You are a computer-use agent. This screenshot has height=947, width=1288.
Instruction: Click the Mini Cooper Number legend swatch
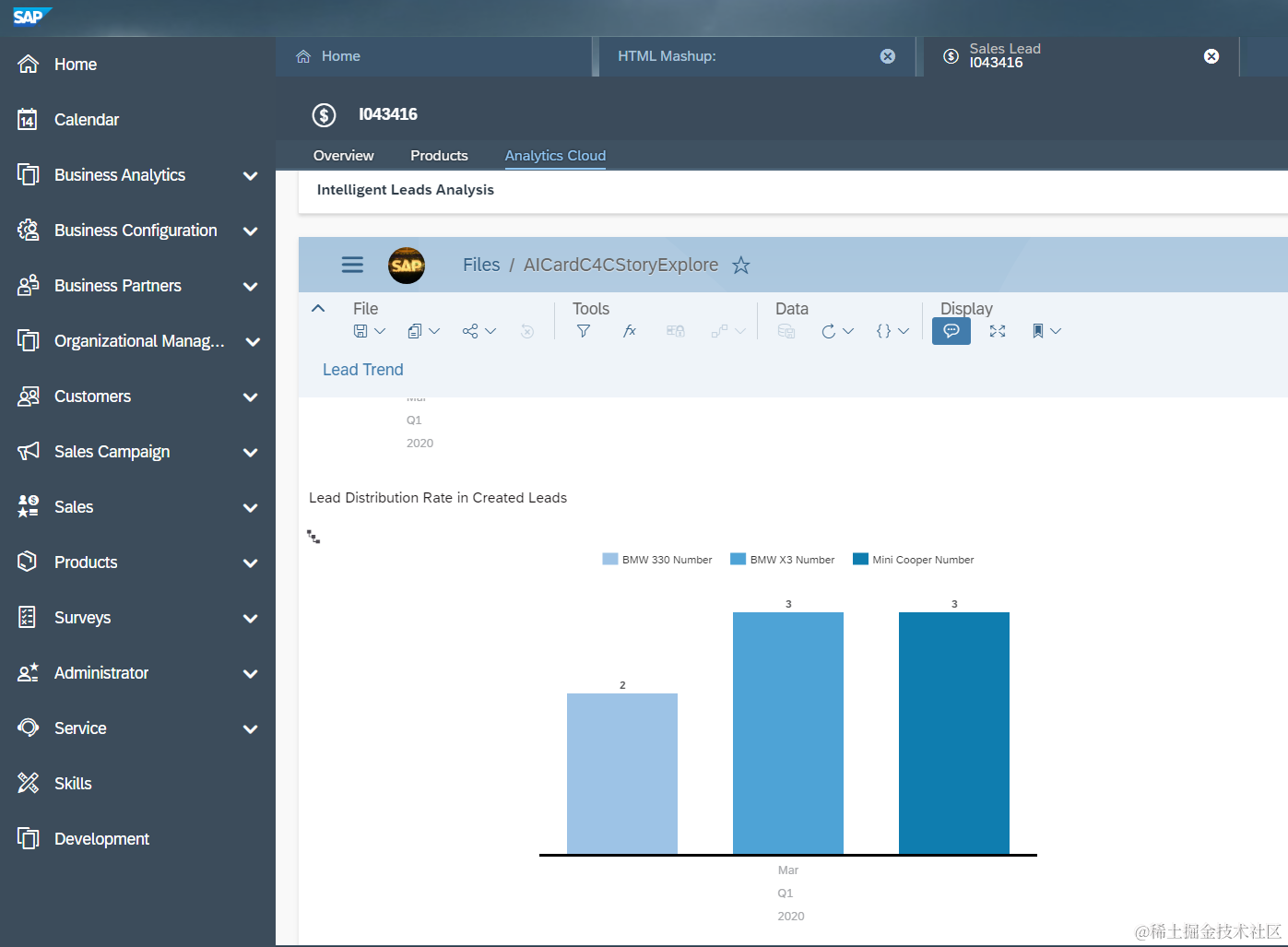(861, 559)
